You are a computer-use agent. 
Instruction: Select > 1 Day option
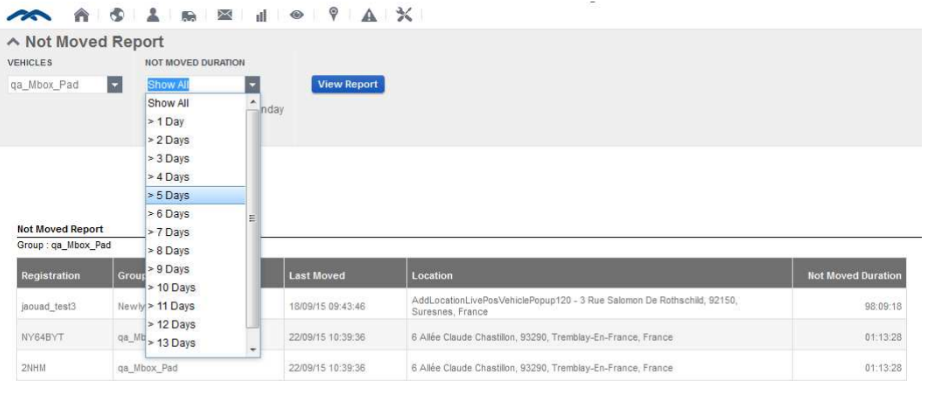(x=195, y=122)
